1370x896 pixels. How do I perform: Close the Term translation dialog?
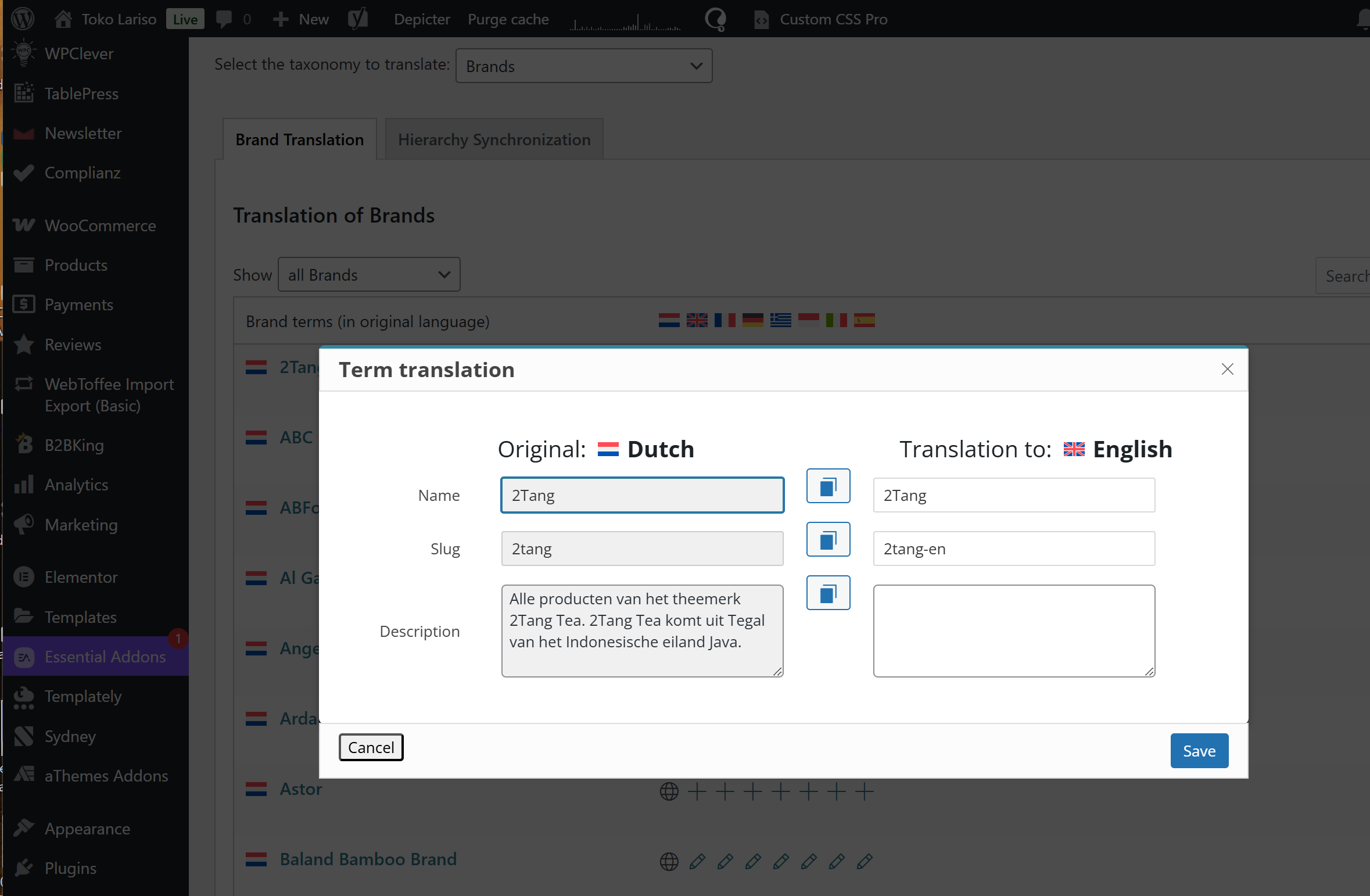[1227, 369]
